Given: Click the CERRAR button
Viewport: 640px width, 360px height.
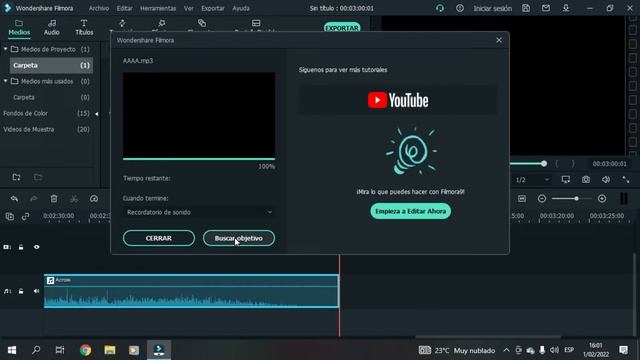Looking at the screenshot, I should click(x=159, y=238).
